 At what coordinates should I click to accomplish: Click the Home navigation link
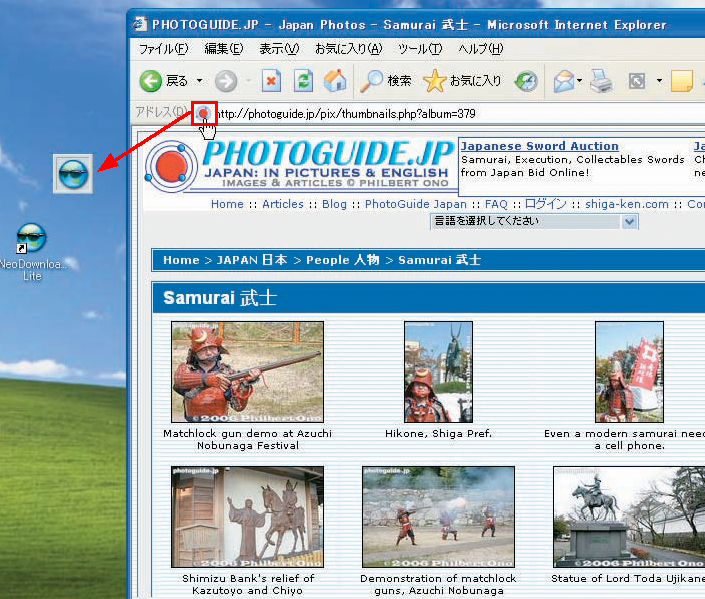coord(227,204)
